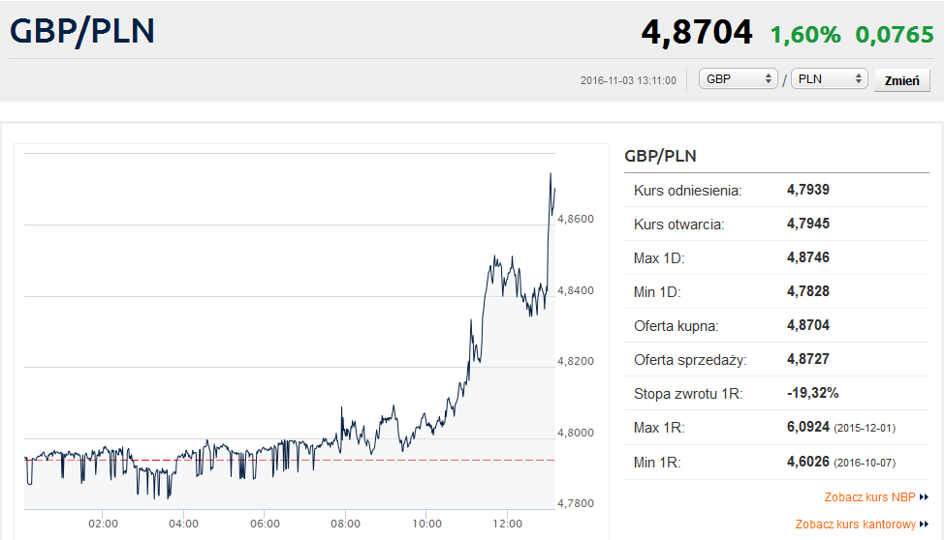945x540 pixels.
Task: Open the Zobacz kurs NBP link
Action: coord(876,497)
